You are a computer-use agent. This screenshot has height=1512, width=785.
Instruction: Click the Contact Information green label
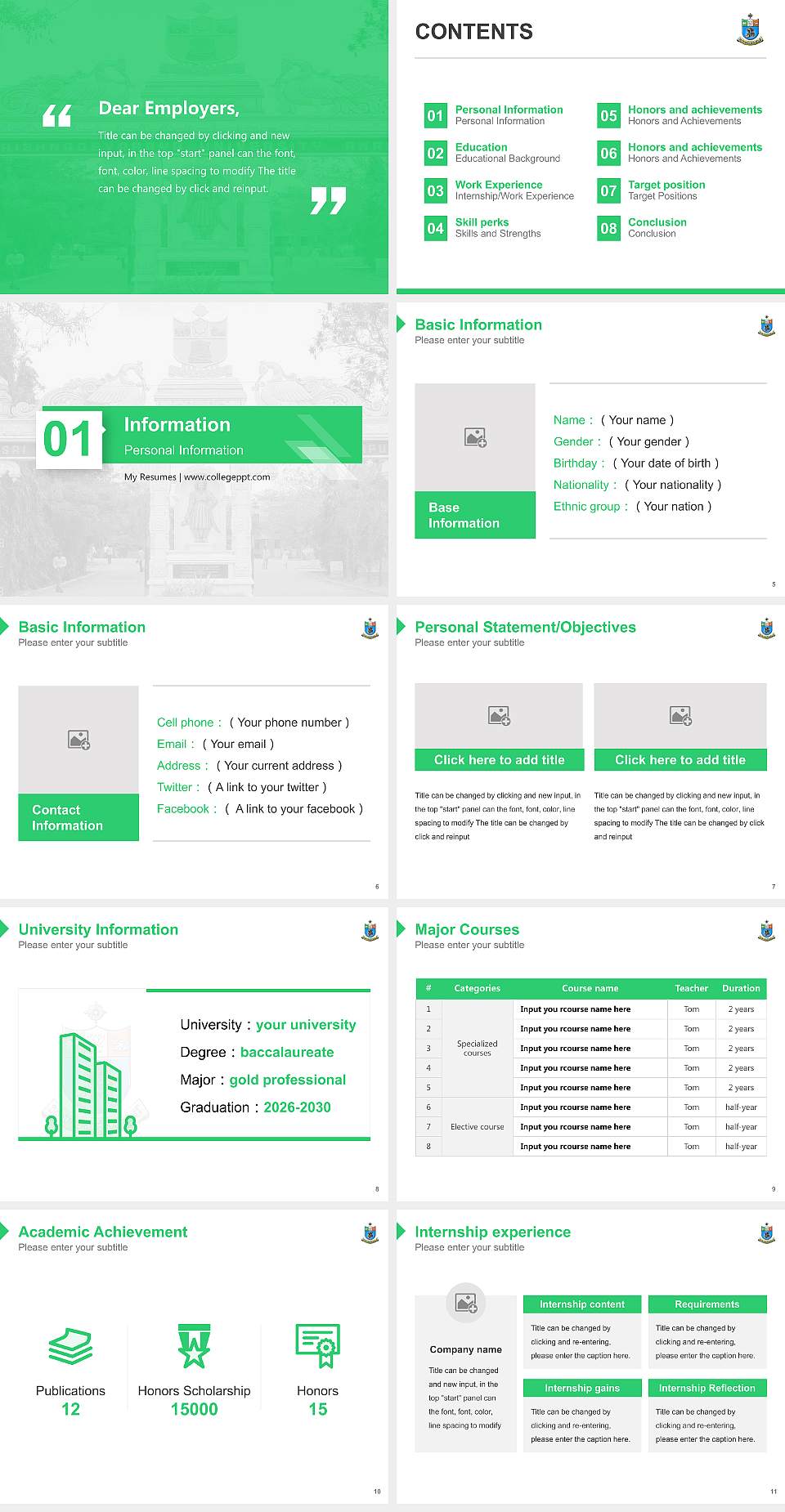click(x=78, y=817)
